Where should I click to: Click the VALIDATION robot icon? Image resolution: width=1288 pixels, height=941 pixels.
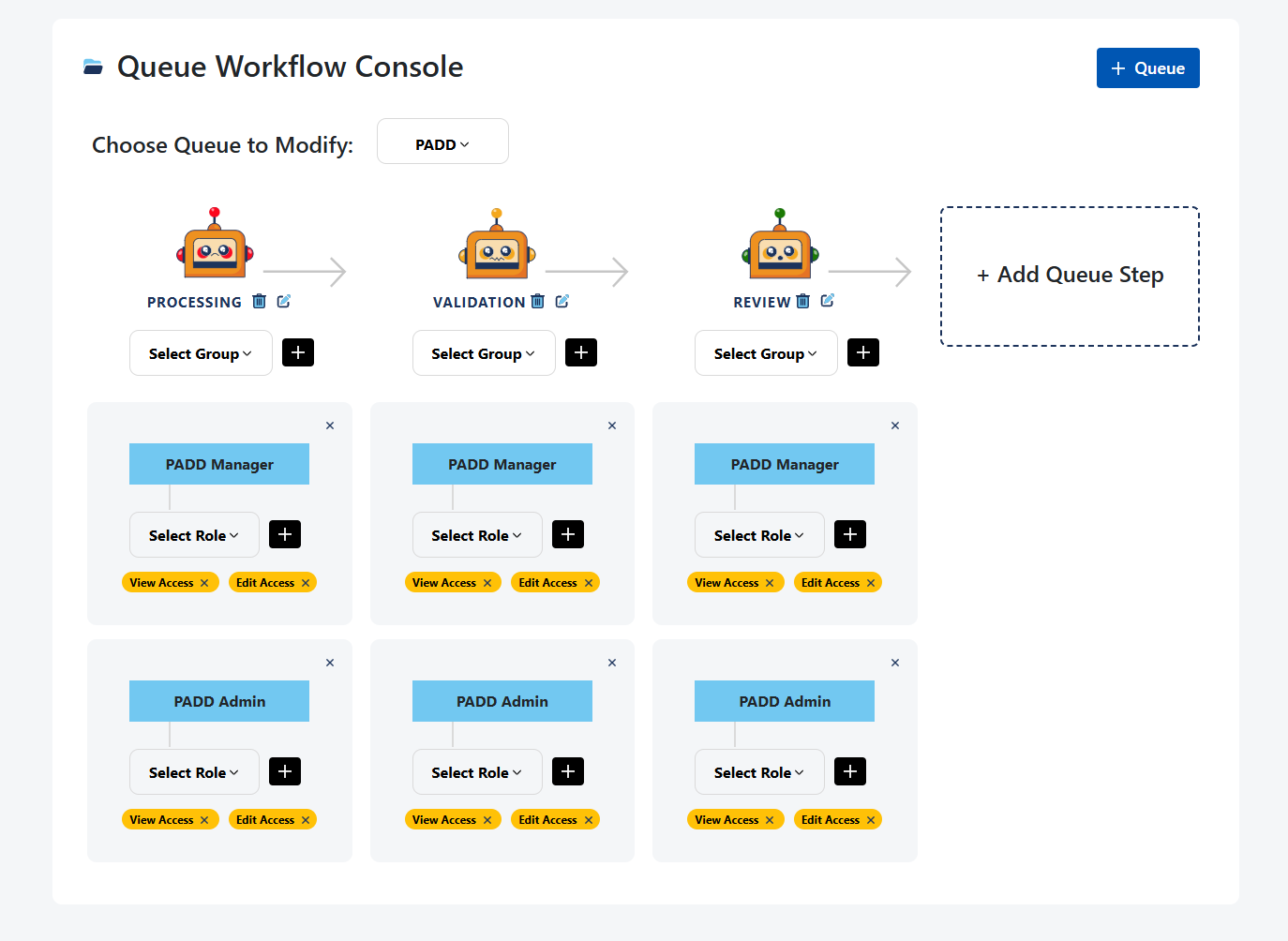coord(497,247)
